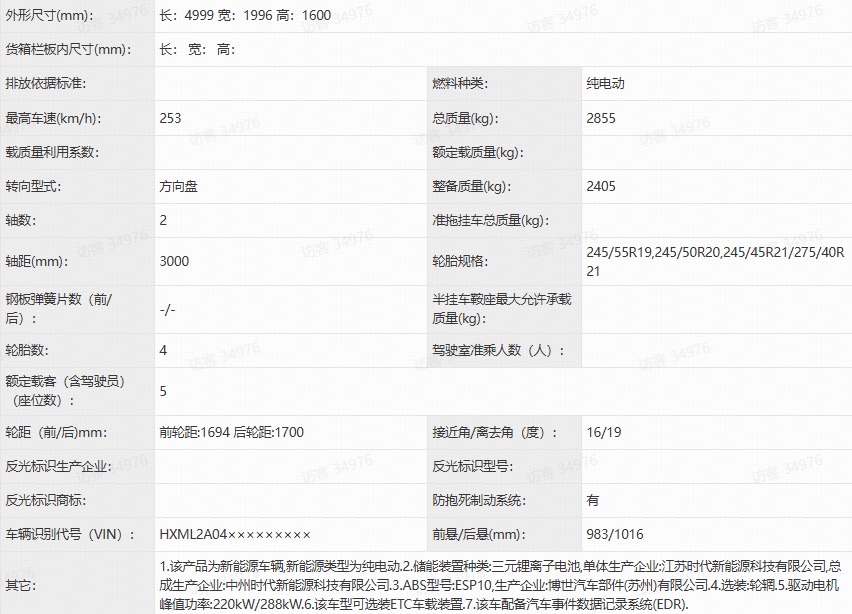852x614 pixels.
Task: Select the ABS value 有
Action: [x=593, y=500]
